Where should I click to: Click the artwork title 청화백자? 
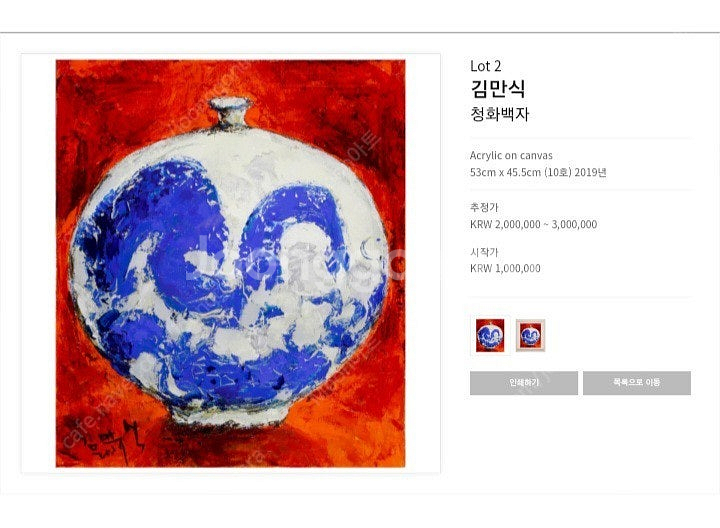click(500, 114)
